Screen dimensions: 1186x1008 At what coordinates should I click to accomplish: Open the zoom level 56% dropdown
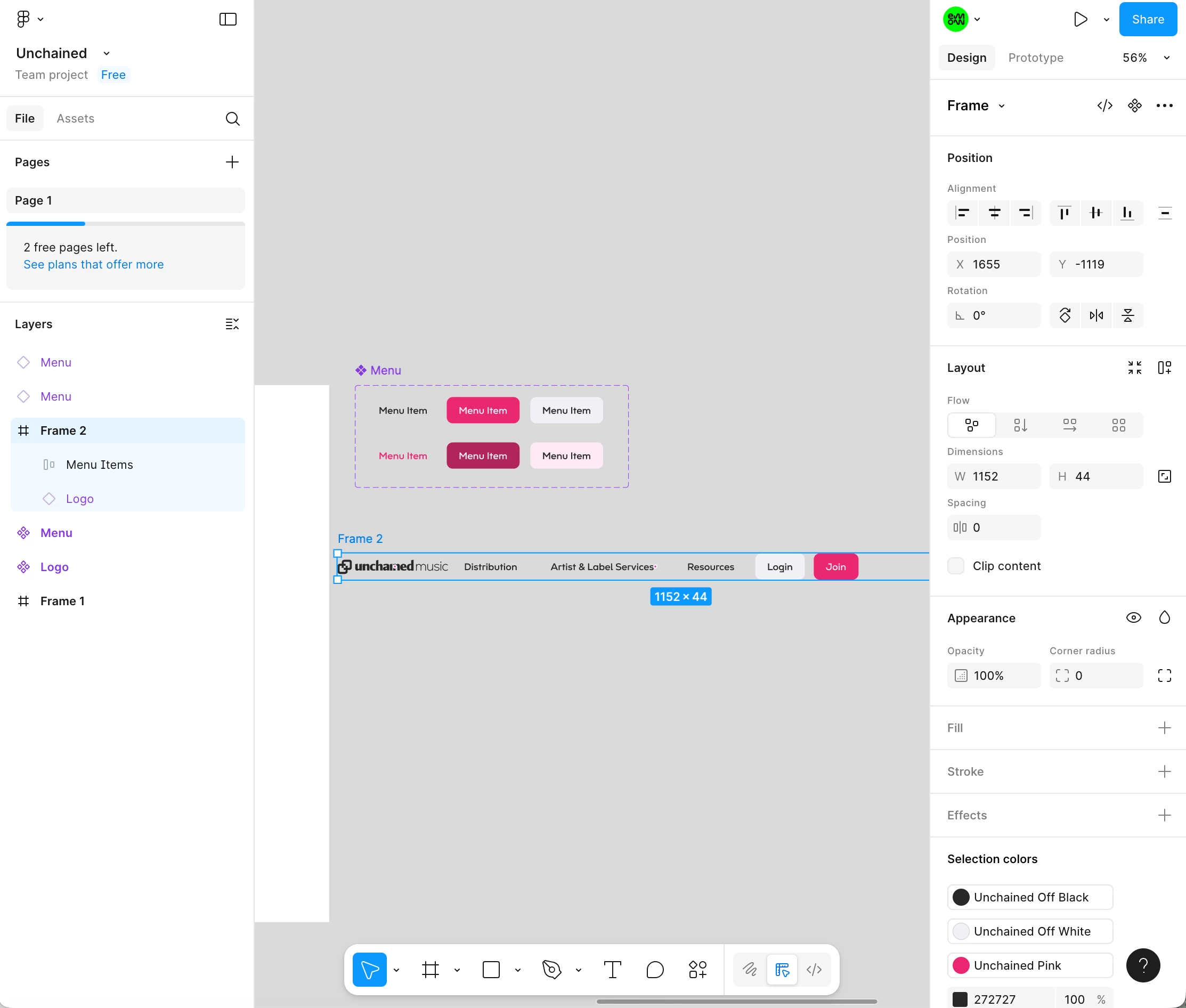pyautogui.click(x=1145, y=58)
